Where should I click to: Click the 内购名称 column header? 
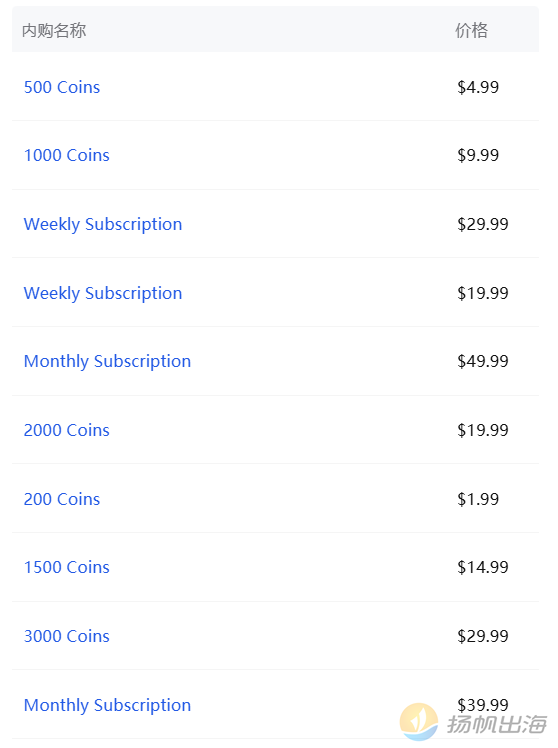pos(54,31)
